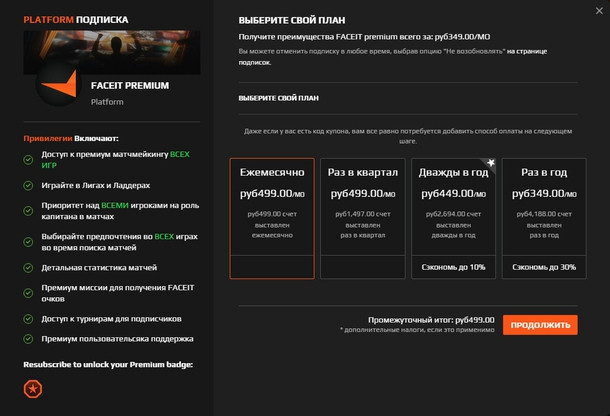Click the checkmark beside Премиум миссии
Screen dimensions: 610x416
(29, 289)
